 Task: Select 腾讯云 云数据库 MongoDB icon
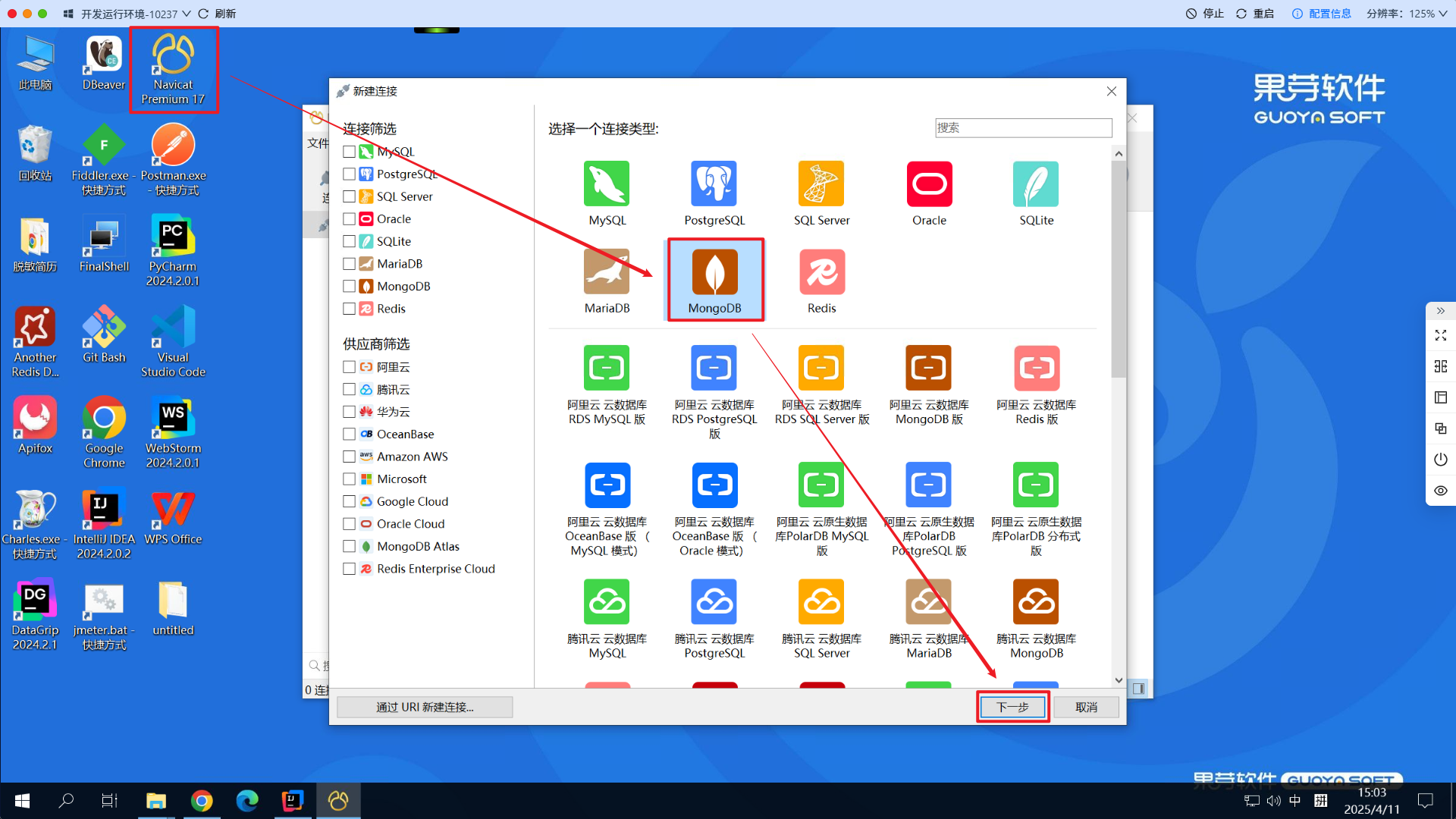(1036, 602)
